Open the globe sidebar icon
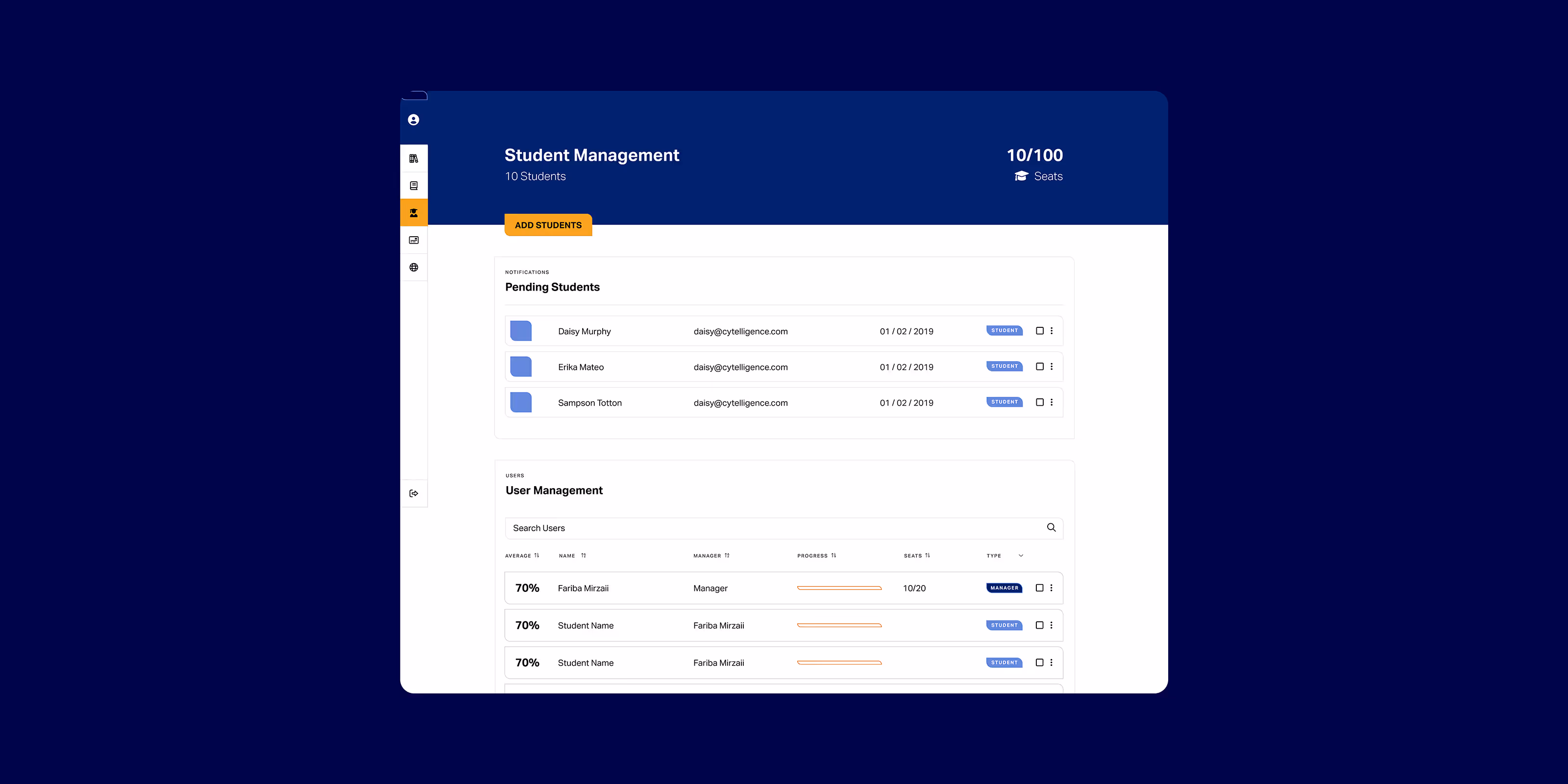1568x784 pixels. [413, 267]
